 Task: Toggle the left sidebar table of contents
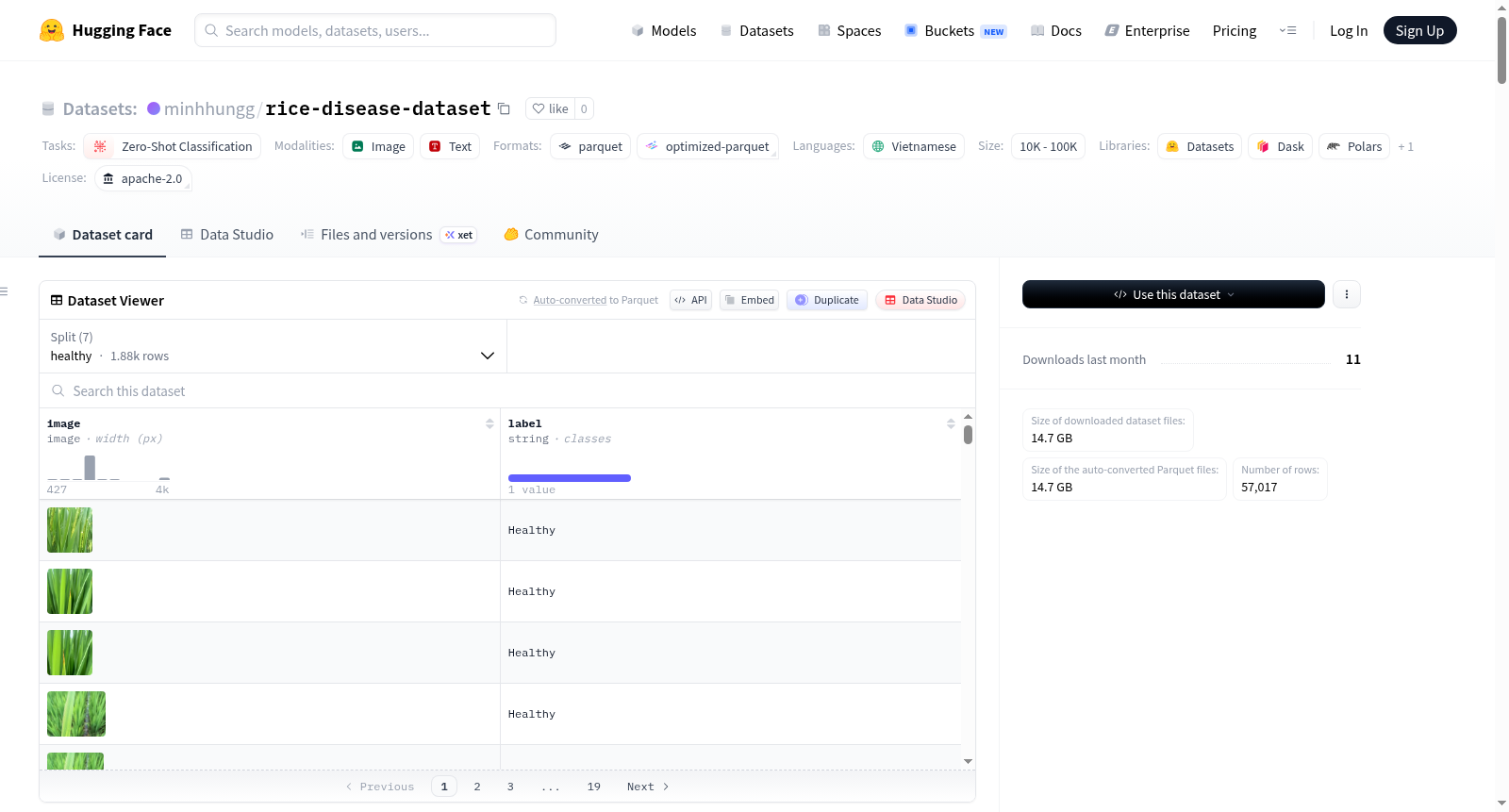pos(5,291)
